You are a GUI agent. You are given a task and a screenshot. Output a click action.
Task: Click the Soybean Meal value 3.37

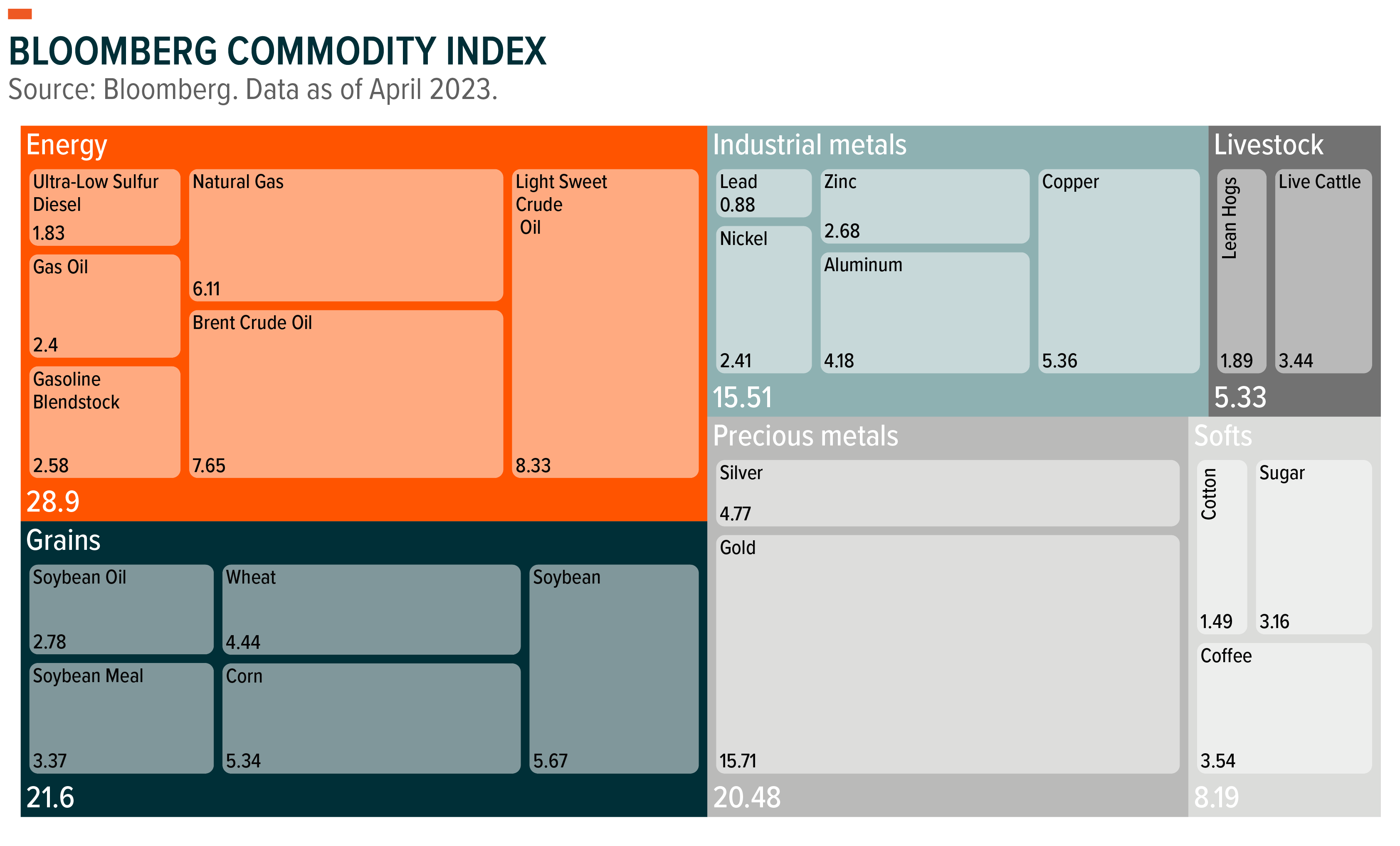coord(49,761)
